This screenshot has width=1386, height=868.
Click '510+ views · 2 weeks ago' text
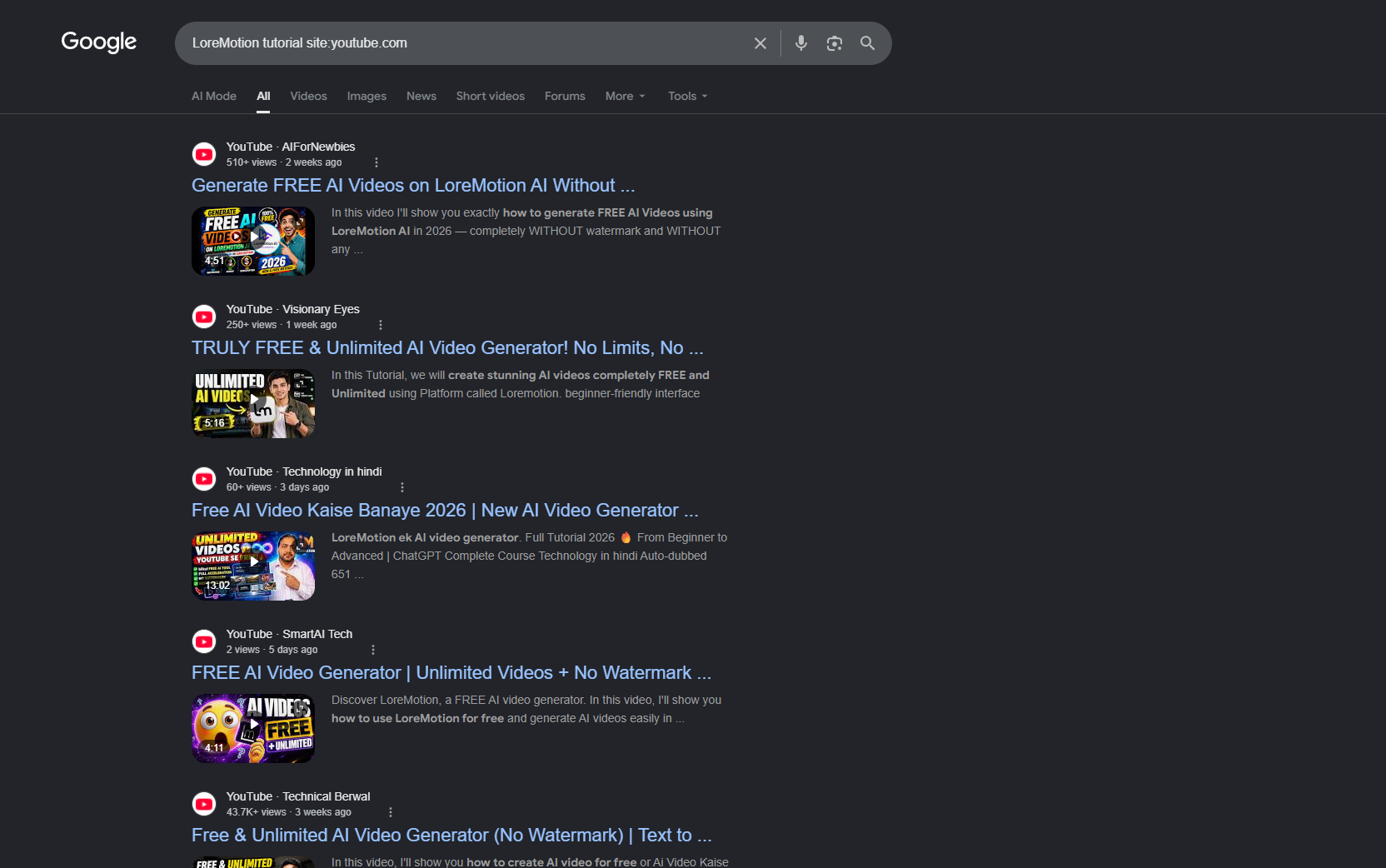click(x=284, y=162)
